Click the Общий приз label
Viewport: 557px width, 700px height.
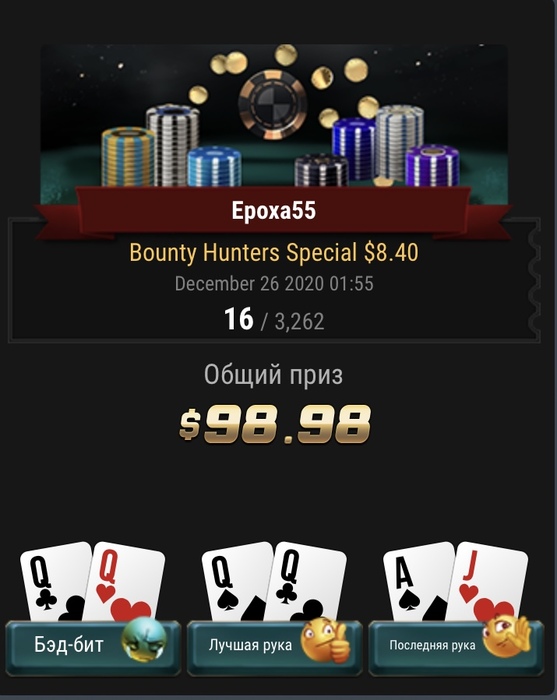pyautogui.click(x=274, y=375)
